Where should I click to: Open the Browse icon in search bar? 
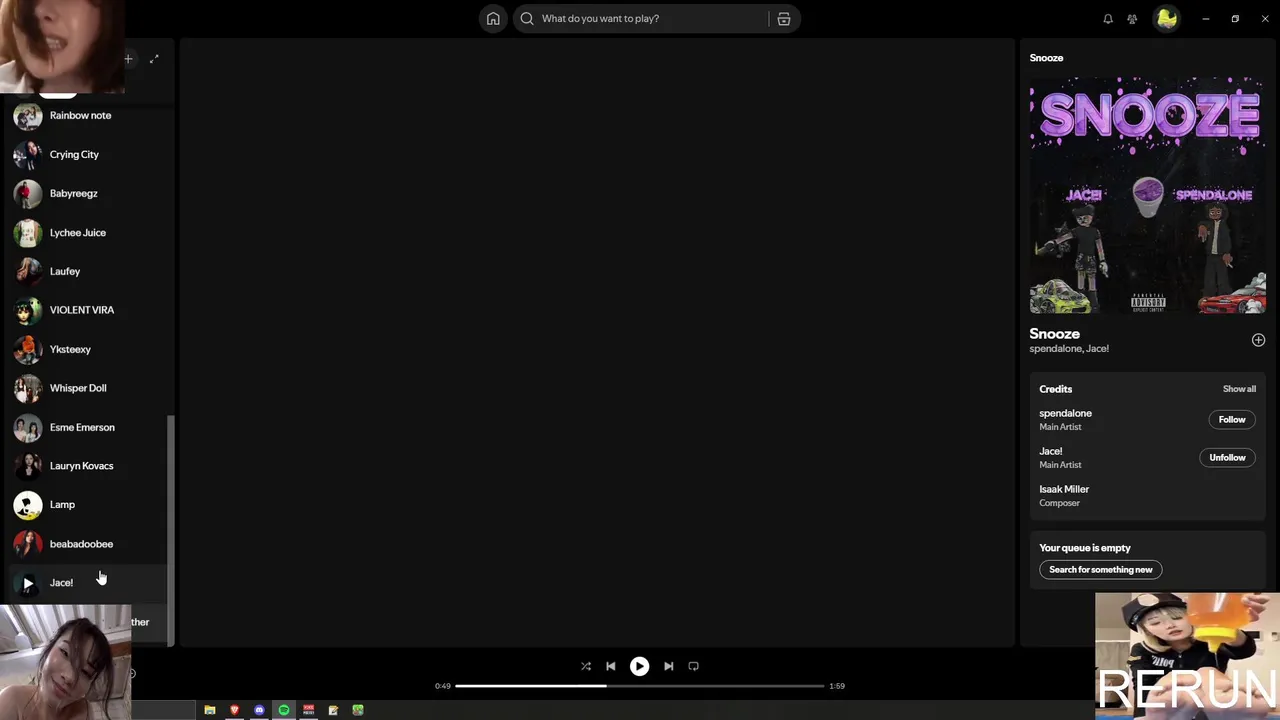coord(784,19)
